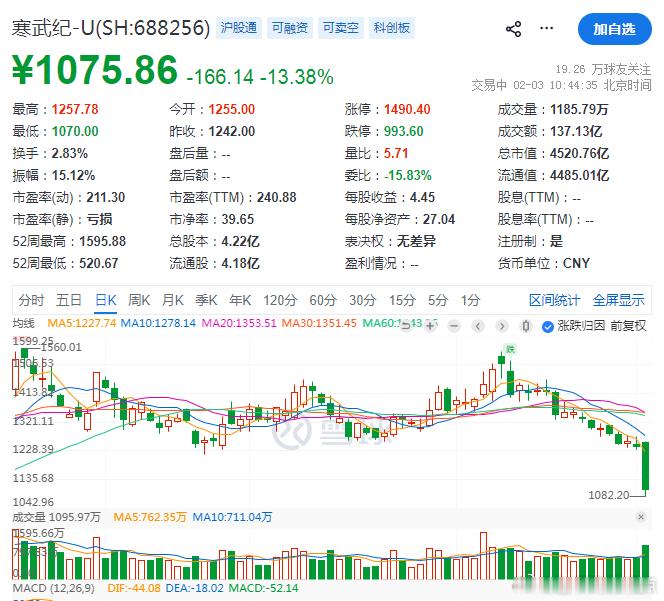
Task: Click the candlestick style icon
Action: (x=526, y=326)
